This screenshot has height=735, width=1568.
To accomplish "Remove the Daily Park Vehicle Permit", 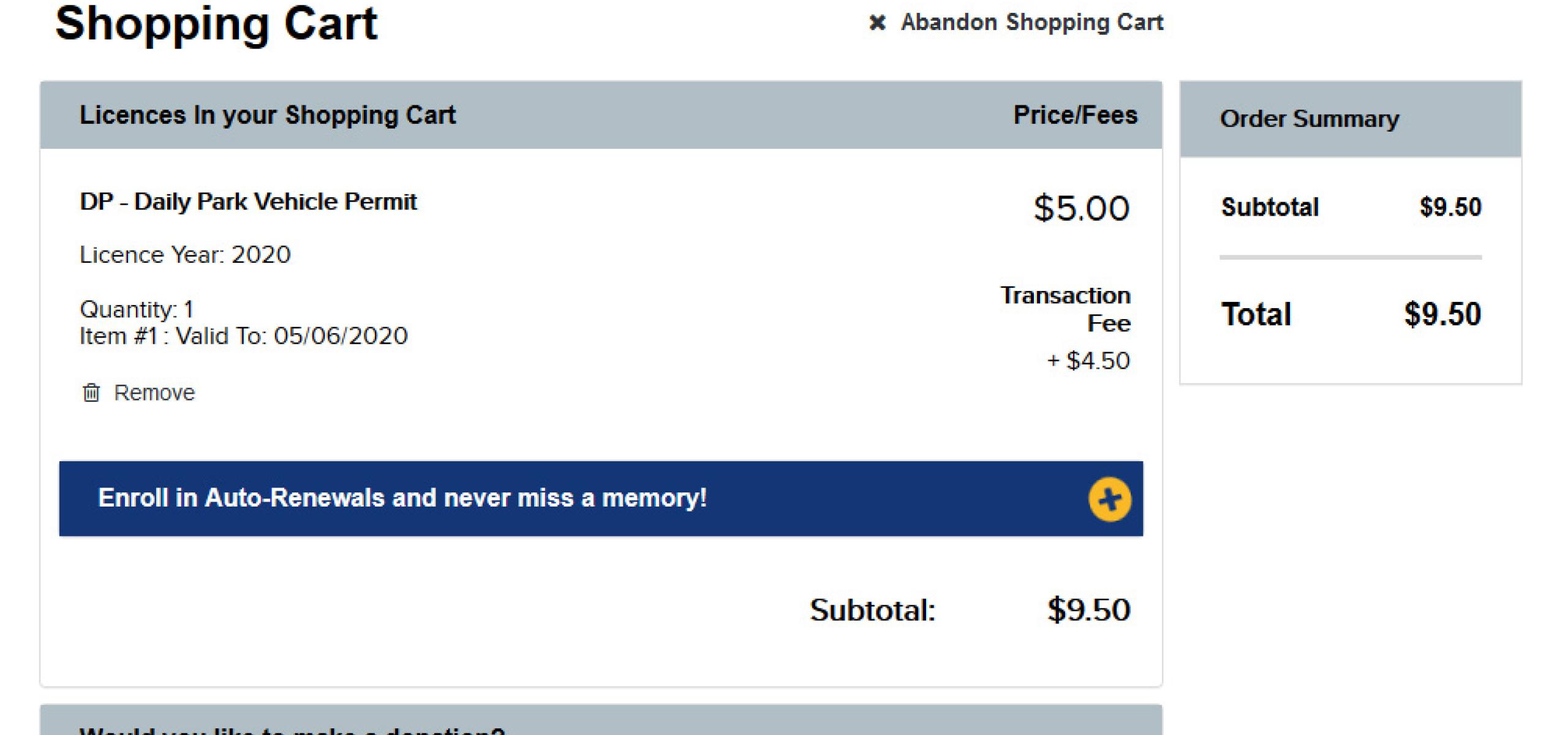I will [x=154, y=393].
